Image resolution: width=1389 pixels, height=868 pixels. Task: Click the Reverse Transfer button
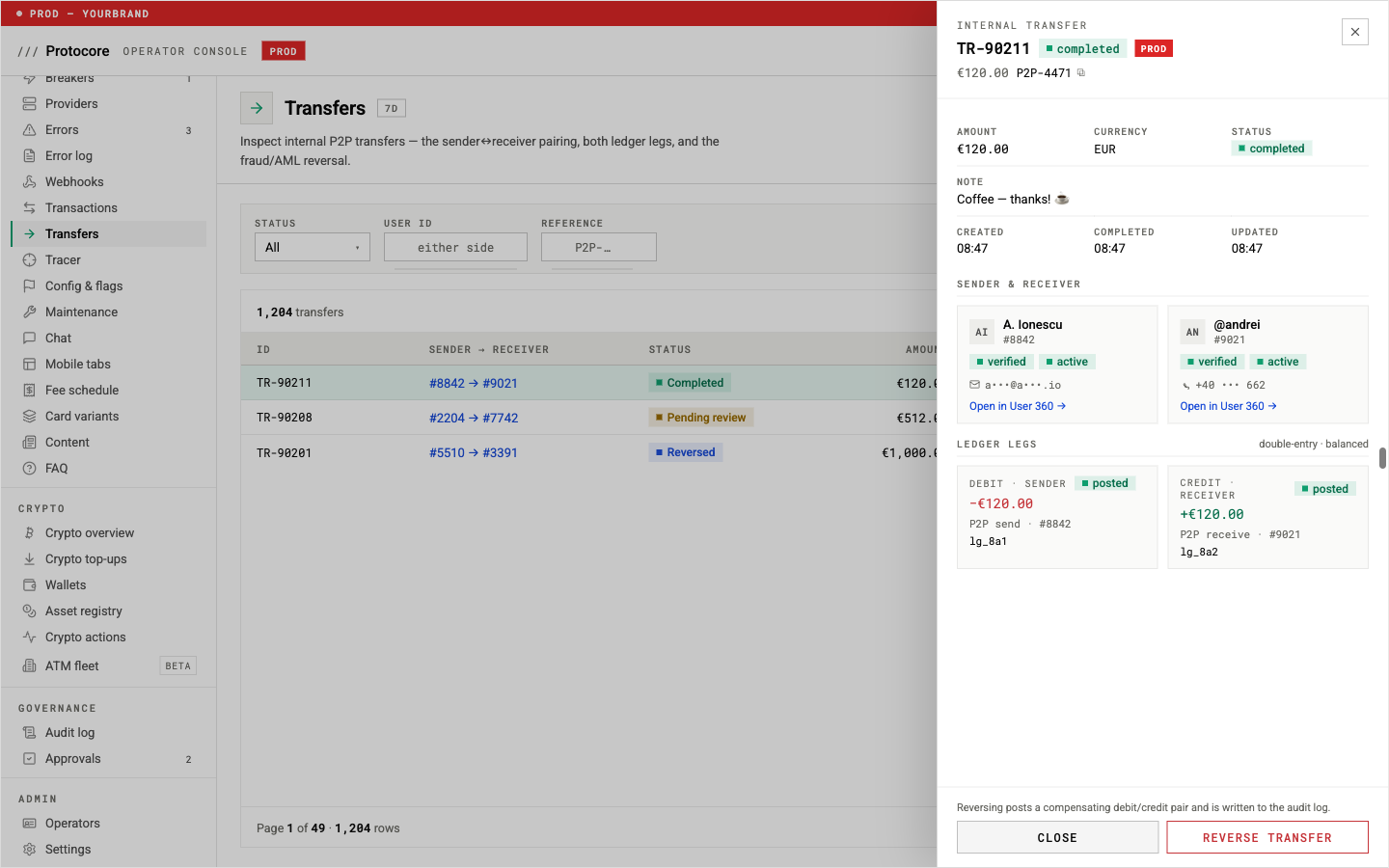pos(1267,837)
